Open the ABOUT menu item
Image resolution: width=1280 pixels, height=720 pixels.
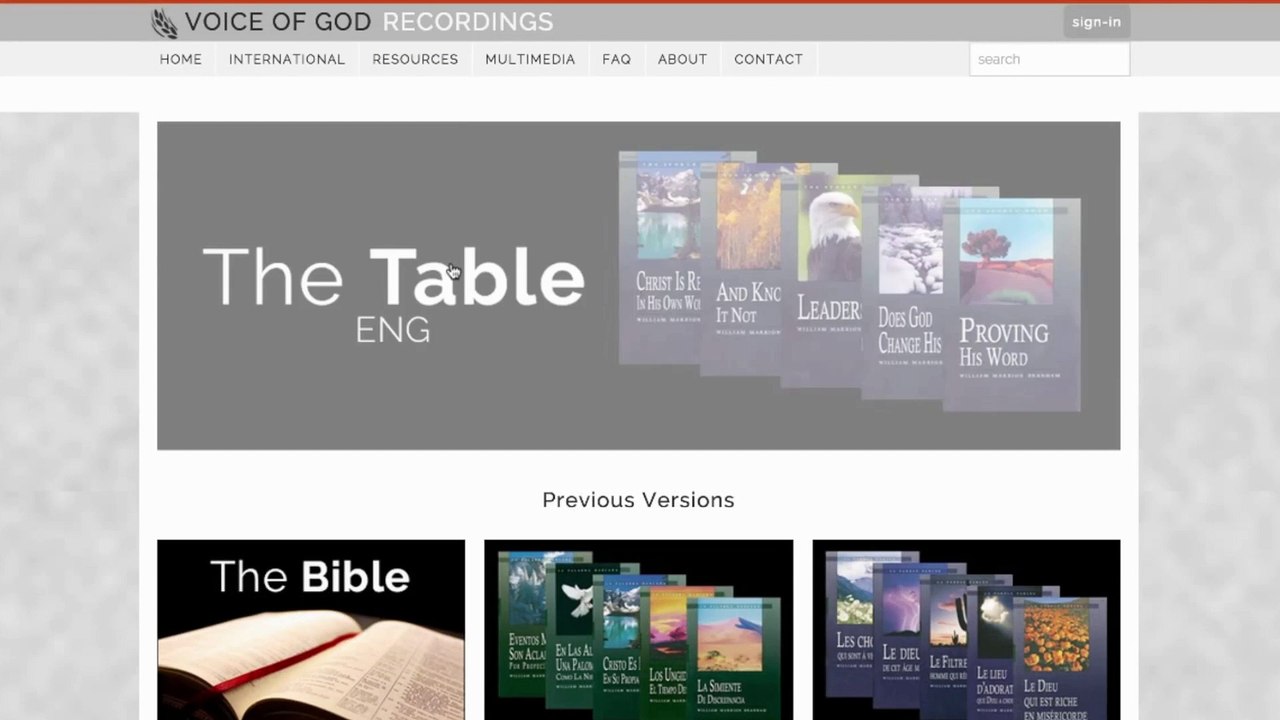(682, 59)
